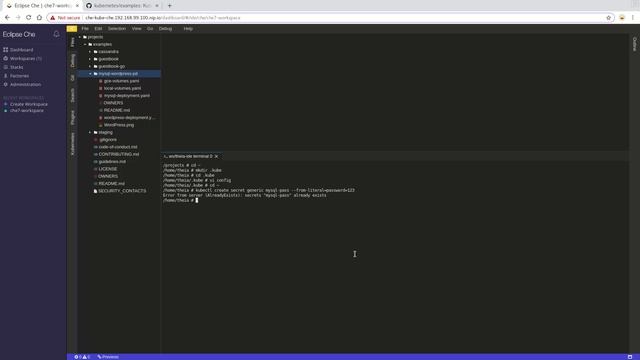Reload the browser page
The height and width of the screenshot is (360, 640).
tap(29, 18)
